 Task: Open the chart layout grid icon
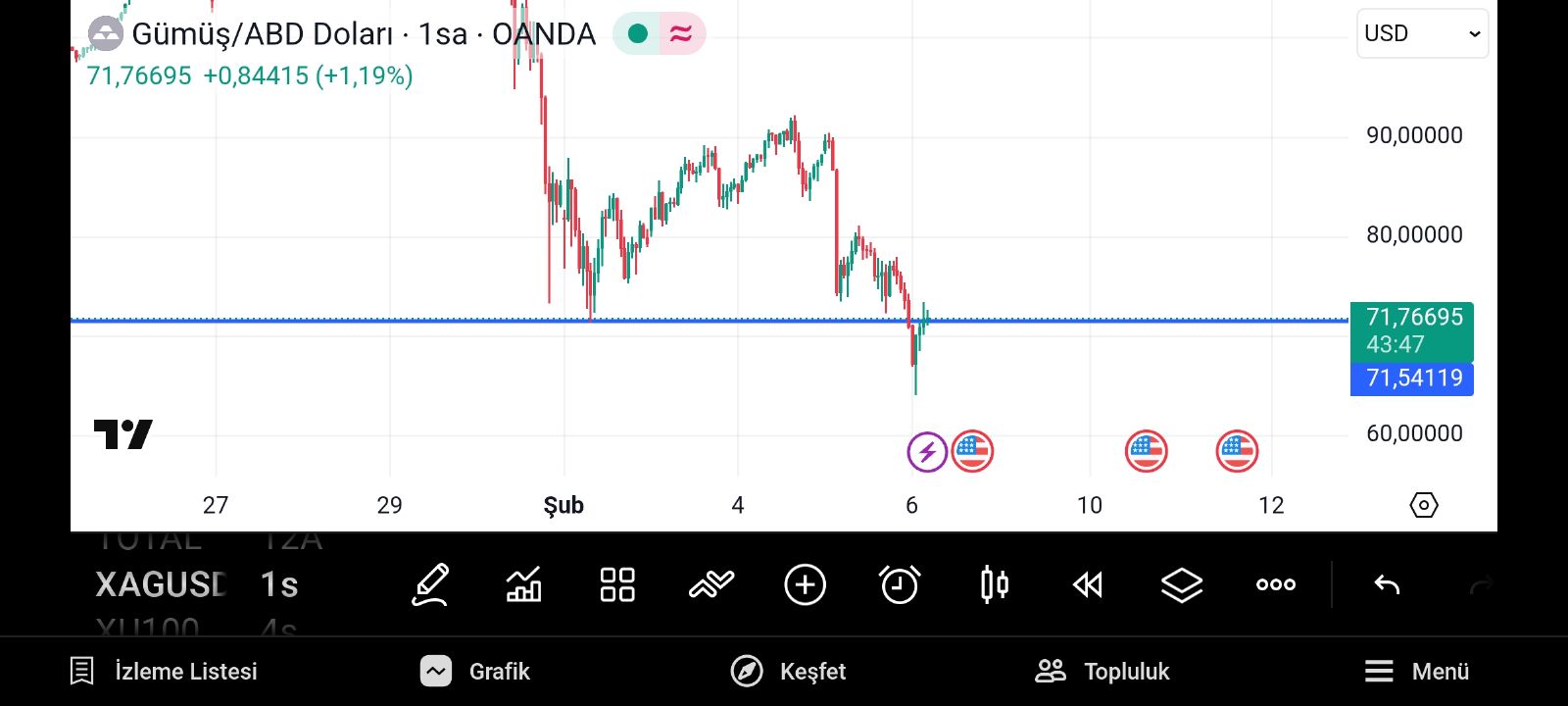click(617, 585)
